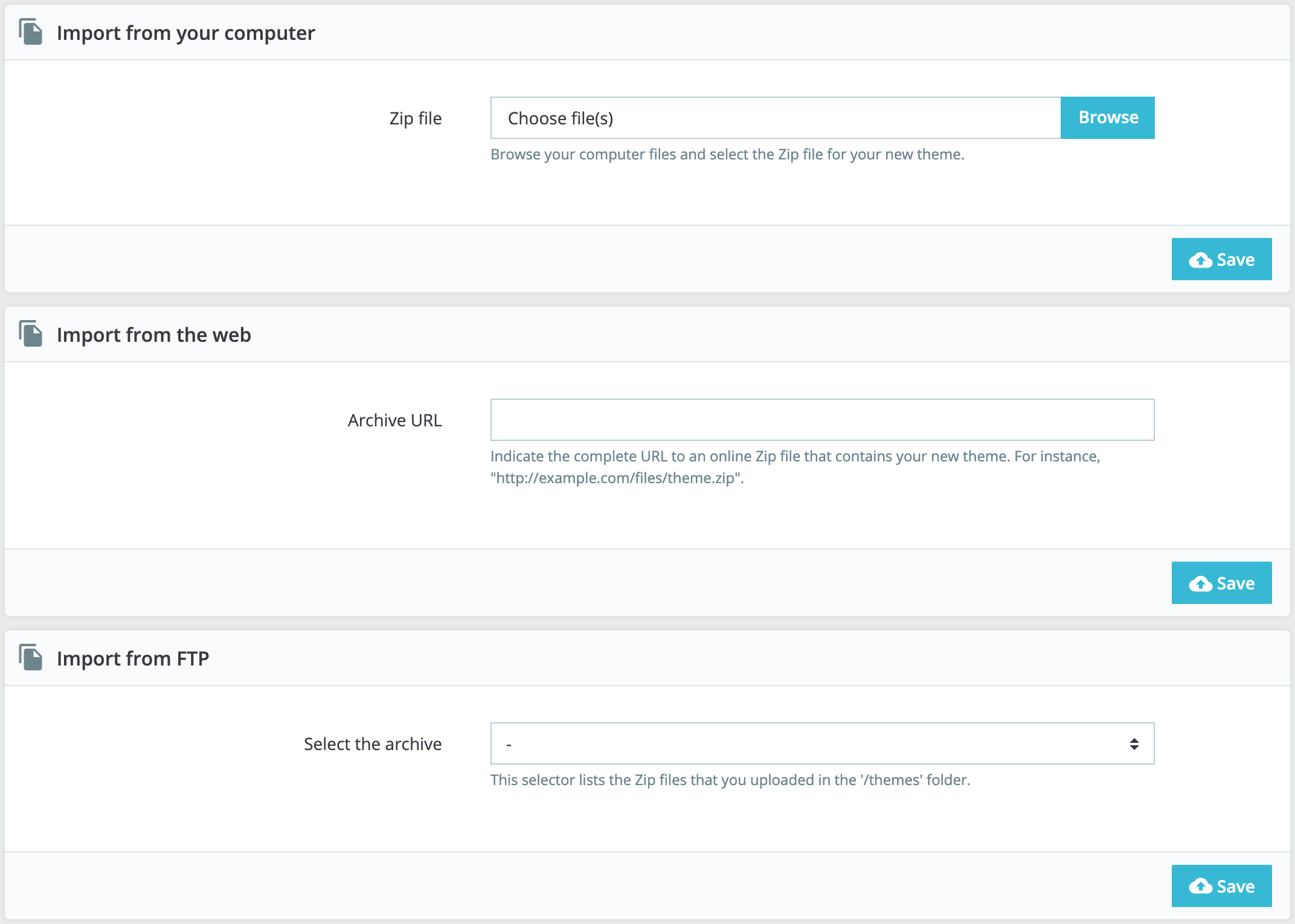Click the 'Zip file' field label
This screenshot has height=924, width=1295.
tap(415, 118)
